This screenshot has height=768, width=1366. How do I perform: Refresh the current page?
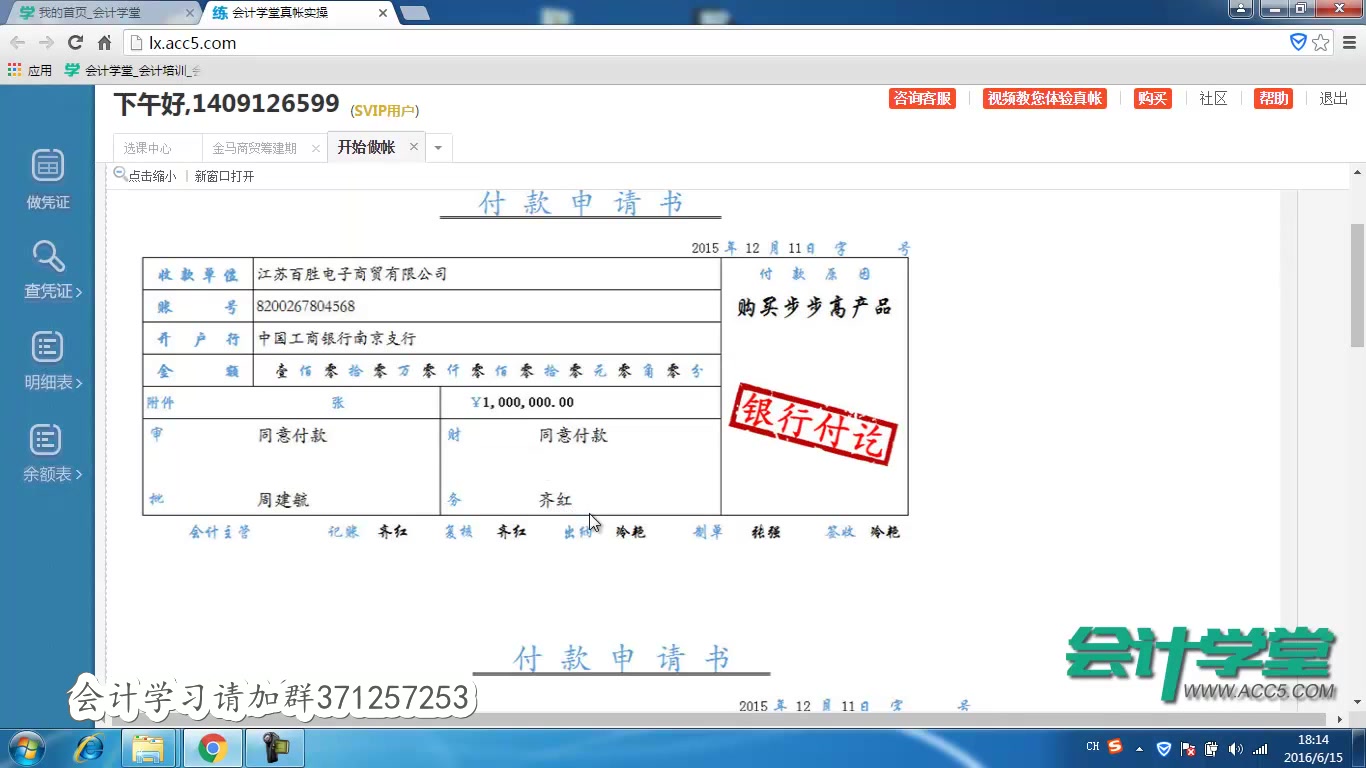[76, 42]
